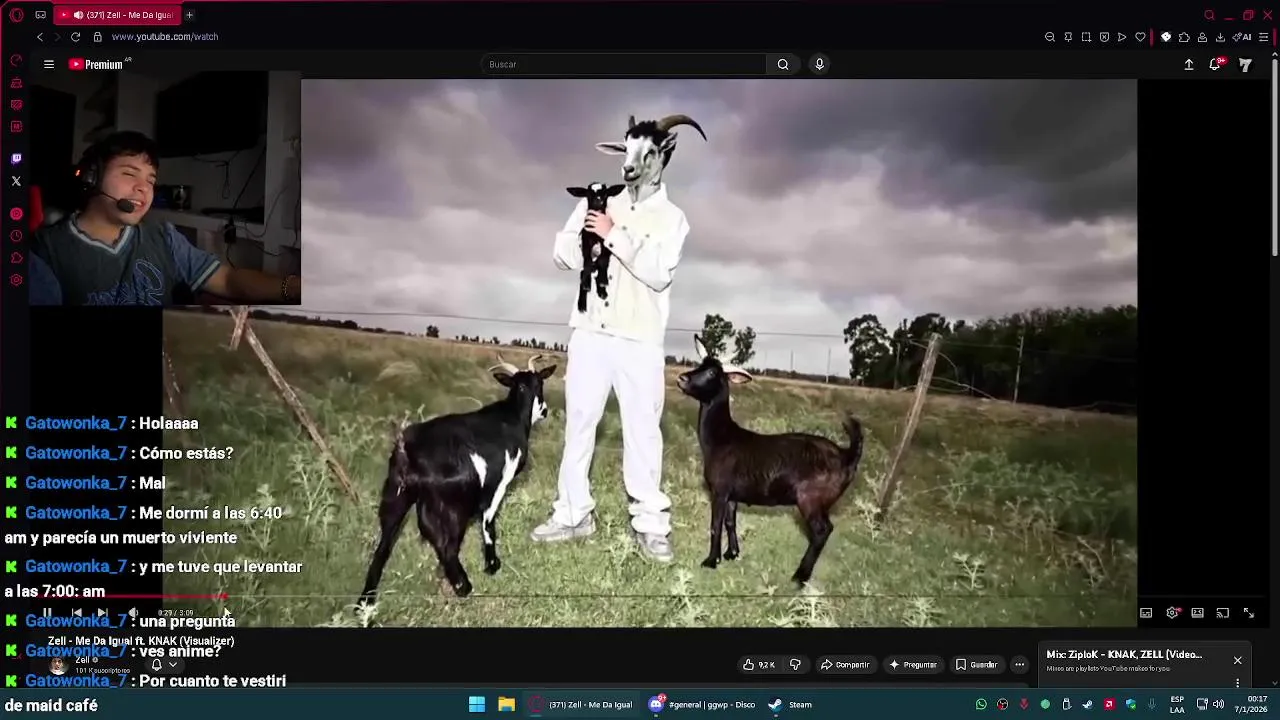Open the Opera GX main menu logo
Screen dimensions: 1280x720
[x=16, y=15]
